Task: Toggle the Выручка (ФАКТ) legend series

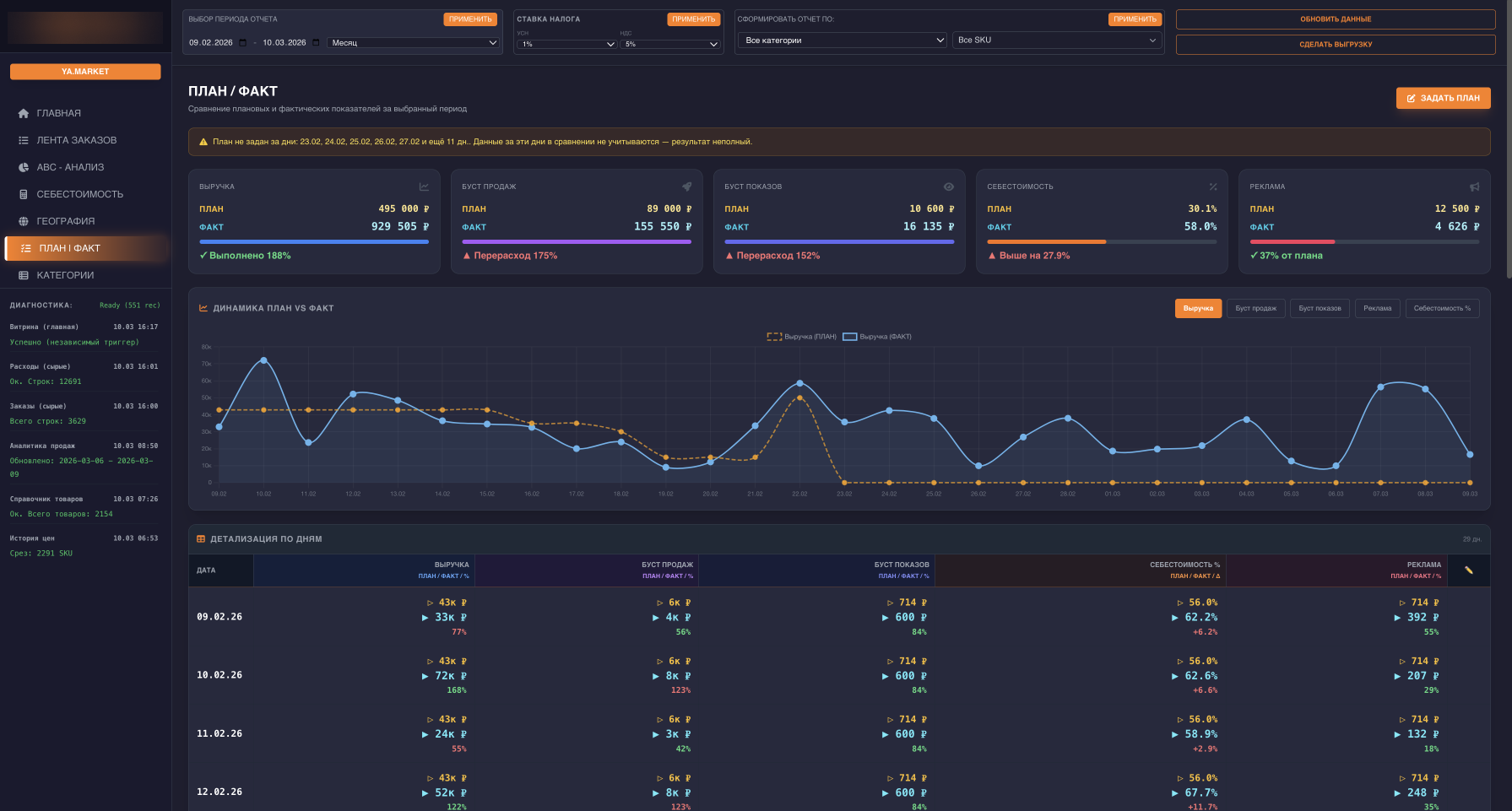Action: click(x=876, y=337)
